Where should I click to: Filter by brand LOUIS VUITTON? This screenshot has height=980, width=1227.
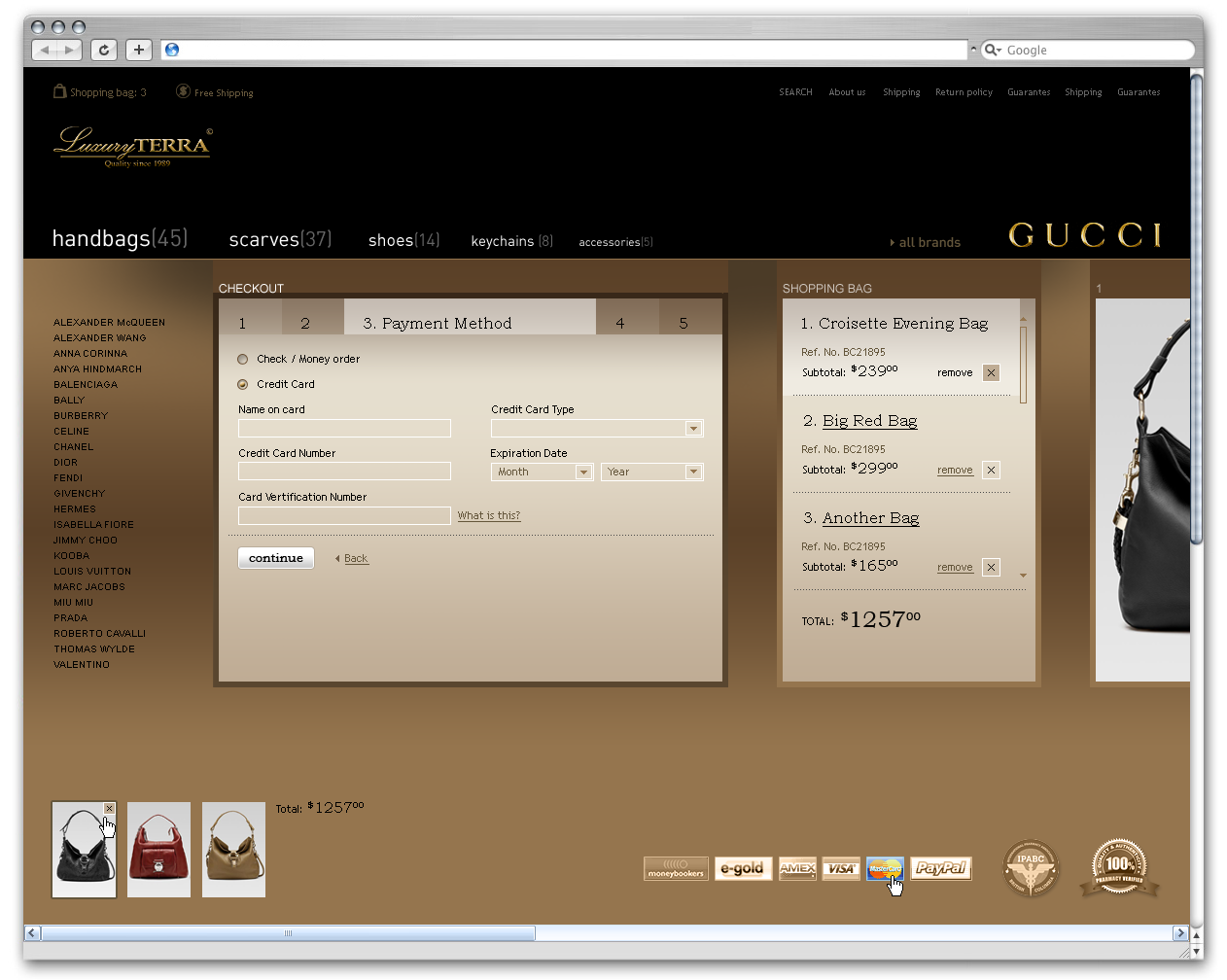coord(92,572)
